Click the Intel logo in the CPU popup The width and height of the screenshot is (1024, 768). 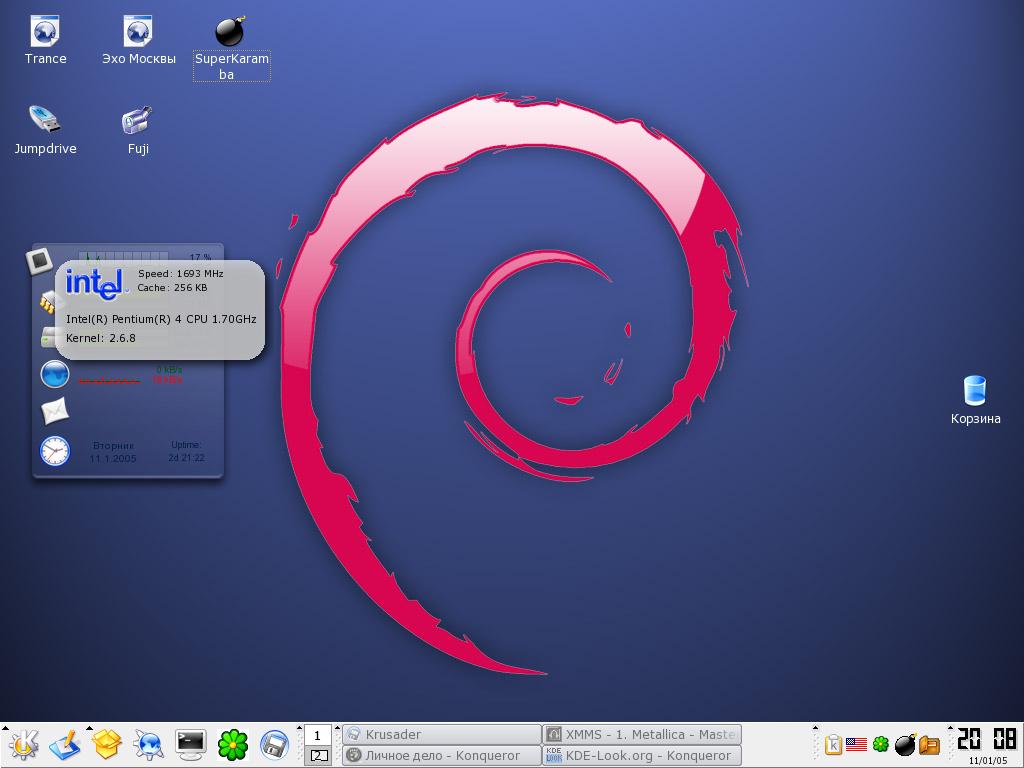(x=95, y=284)
